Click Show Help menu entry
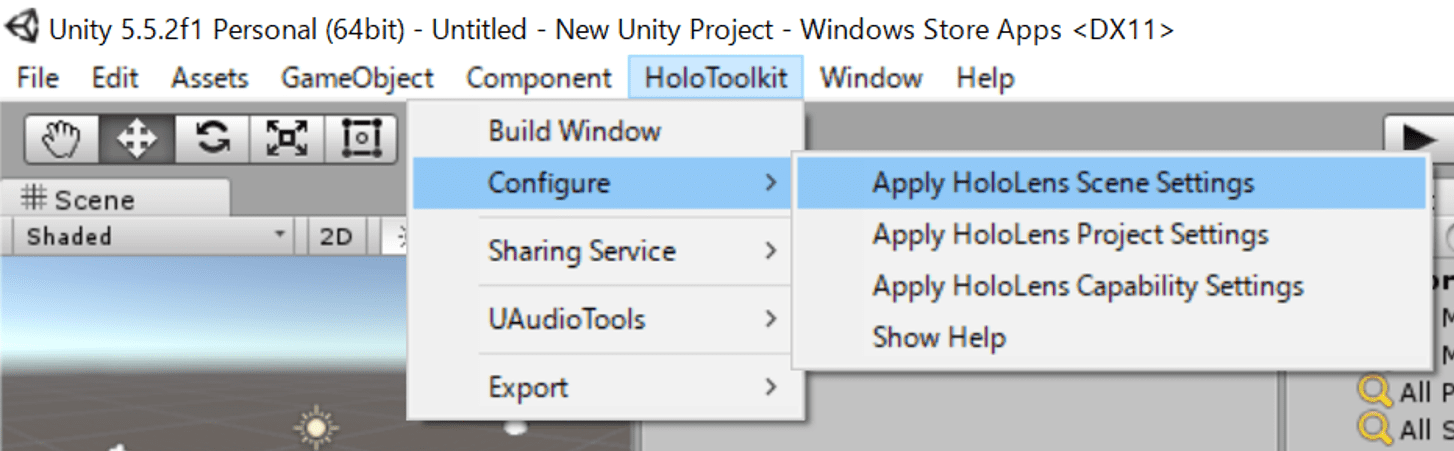Image resolution: width=1454 pixels, height=451 pixels. [x=1111, y=337]
